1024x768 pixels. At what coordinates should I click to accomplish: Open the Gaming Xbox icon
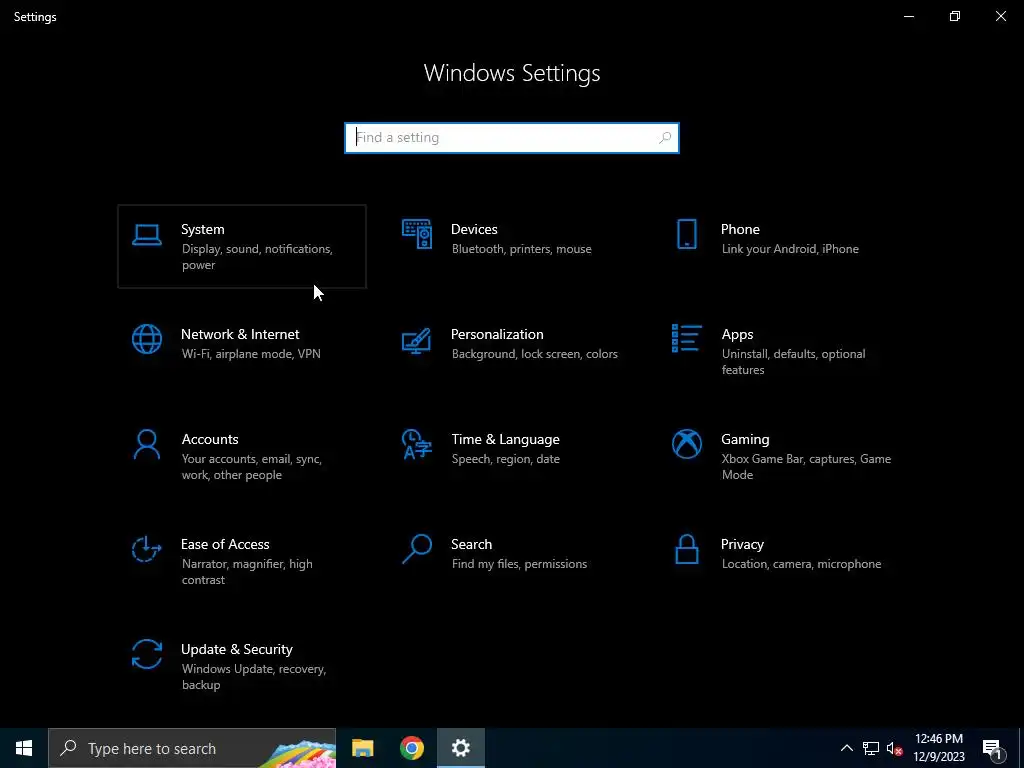[686, 444]
